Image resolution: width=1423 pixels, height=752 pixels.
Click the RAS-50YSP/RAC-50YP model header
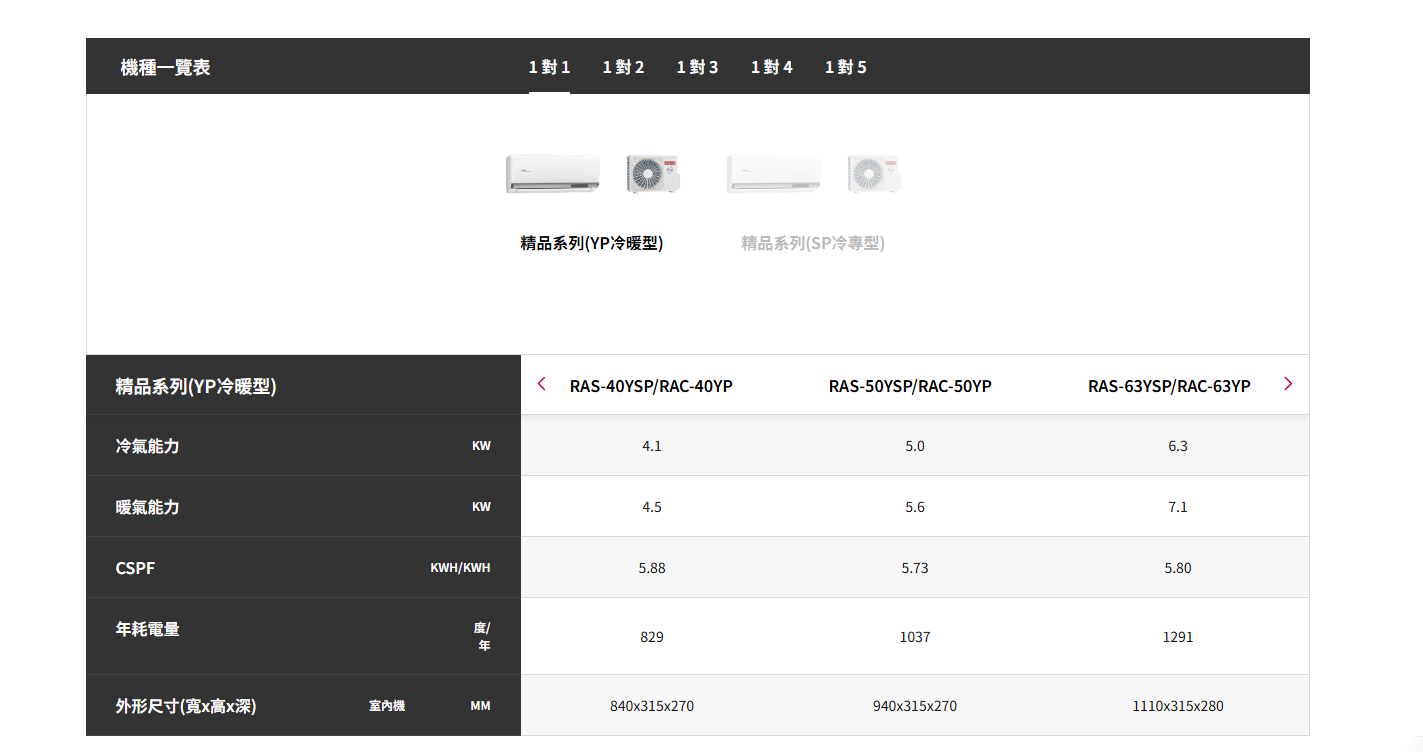tap(910, 386)
